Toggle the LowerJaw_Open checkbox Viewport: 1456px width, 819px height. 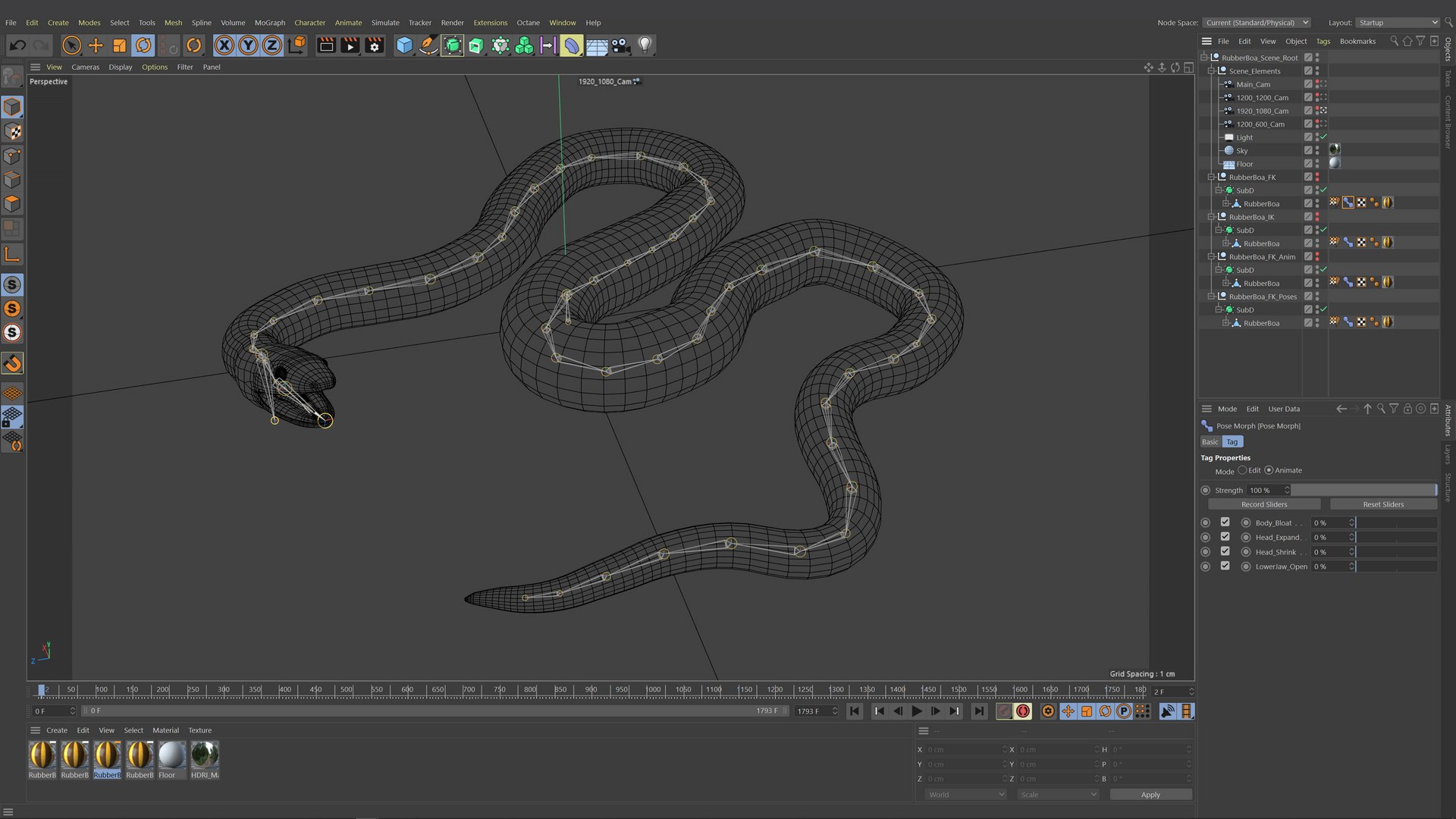(x=1225, y=566)
